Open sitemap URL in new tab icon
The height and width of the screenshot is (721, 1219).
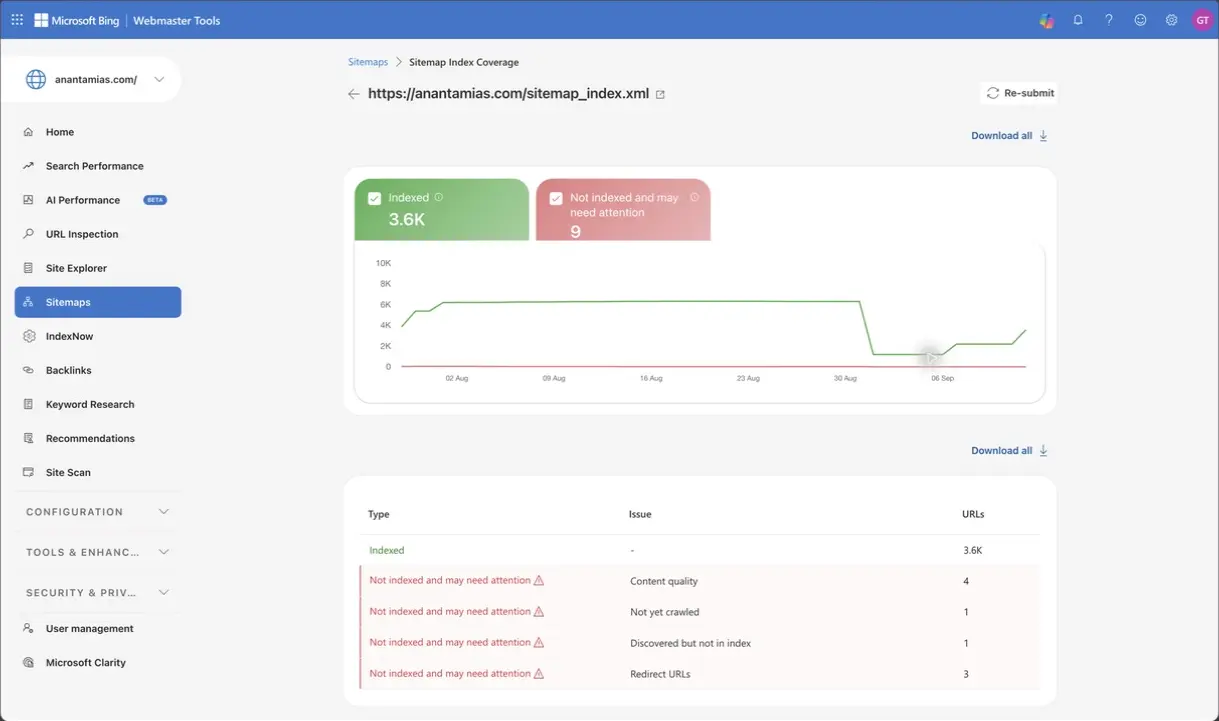pos(660,94)
